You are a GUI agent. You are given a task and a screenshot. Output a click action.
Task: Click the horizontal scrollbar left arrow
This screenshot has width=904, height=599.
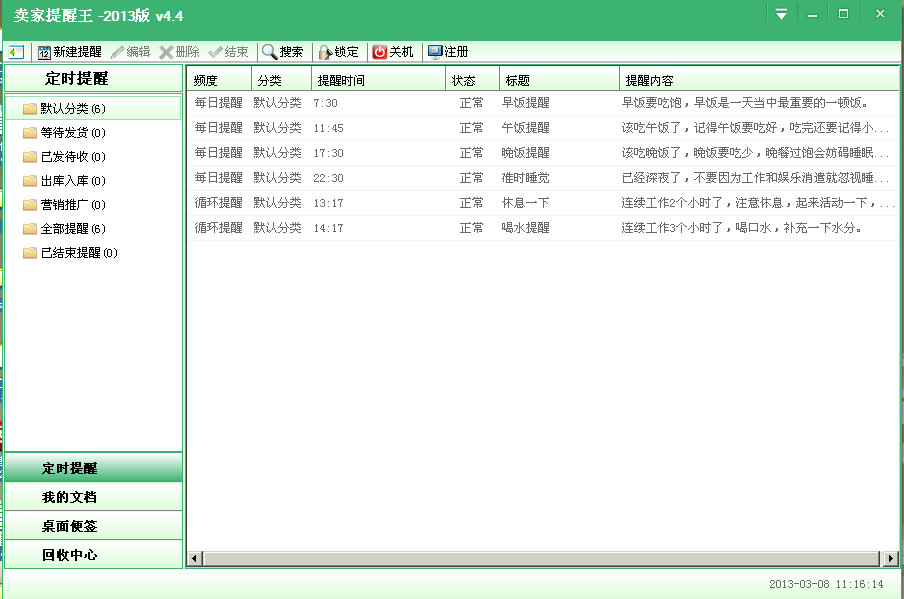tap(194, 558)
